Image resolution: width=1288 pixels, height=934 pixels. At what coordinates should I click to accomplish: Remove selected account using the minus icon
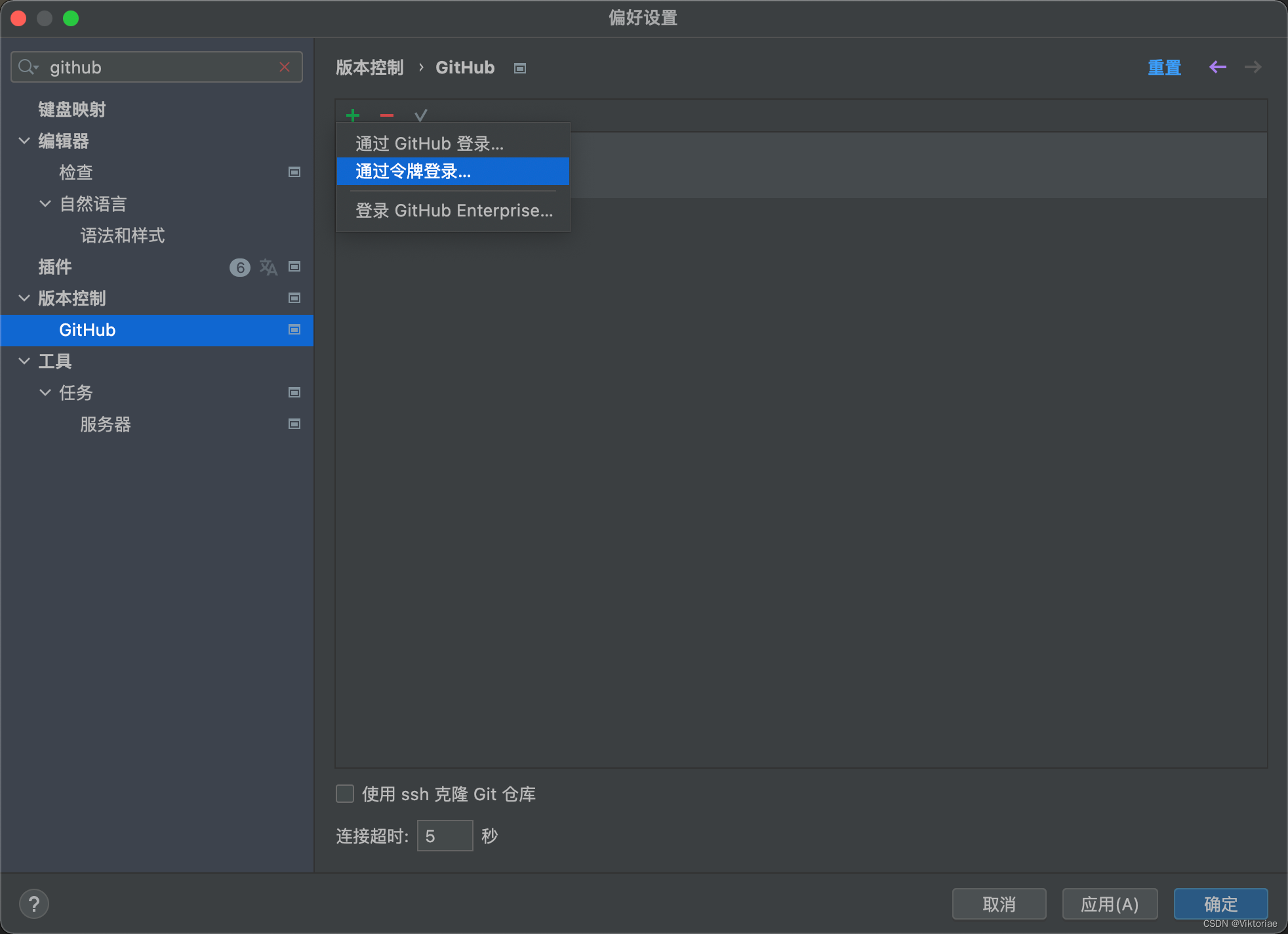[386, 115]
